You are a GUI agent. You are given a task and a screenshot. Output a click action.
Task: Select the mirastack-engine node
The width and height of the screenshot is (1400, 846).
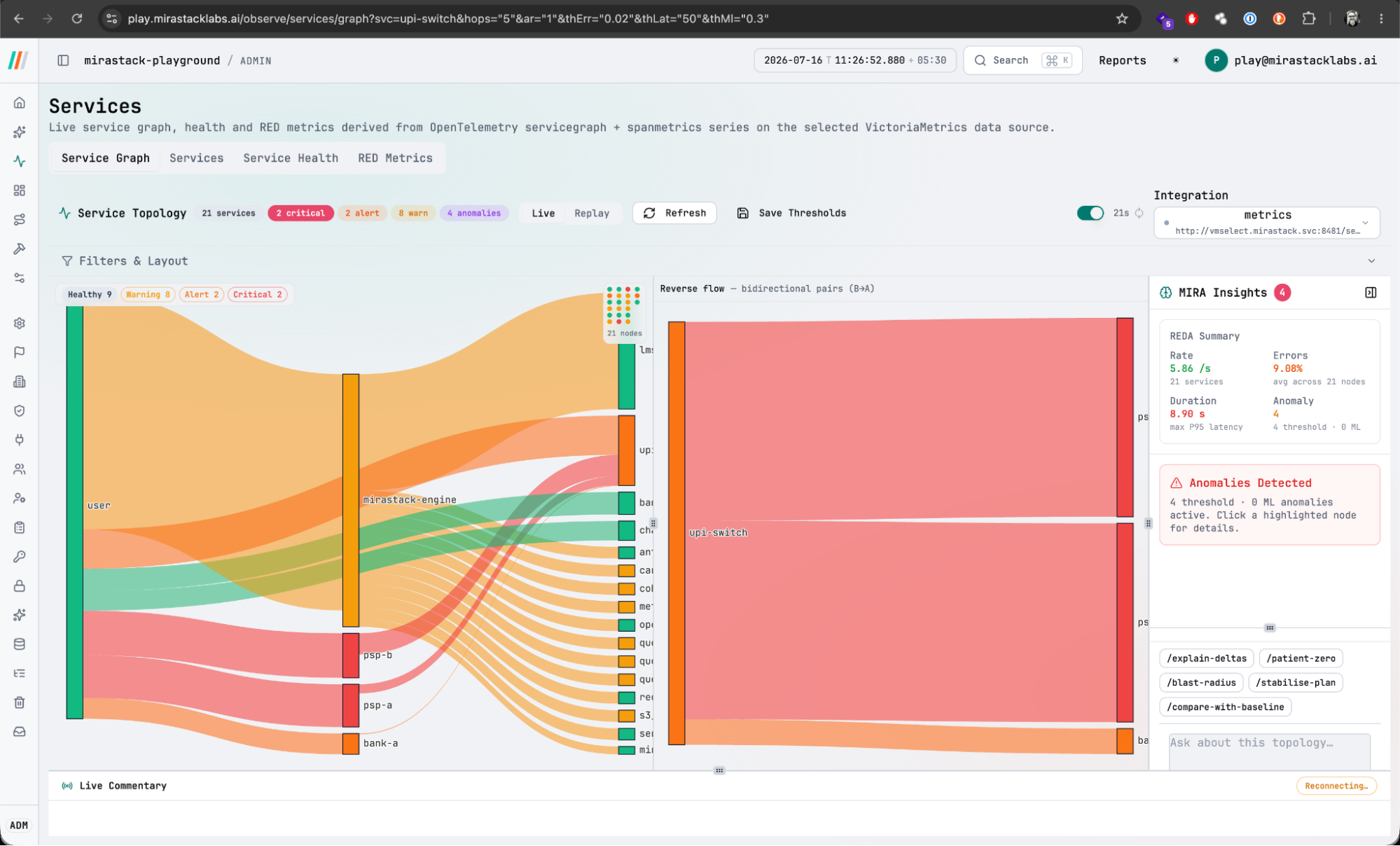point(350,500)
